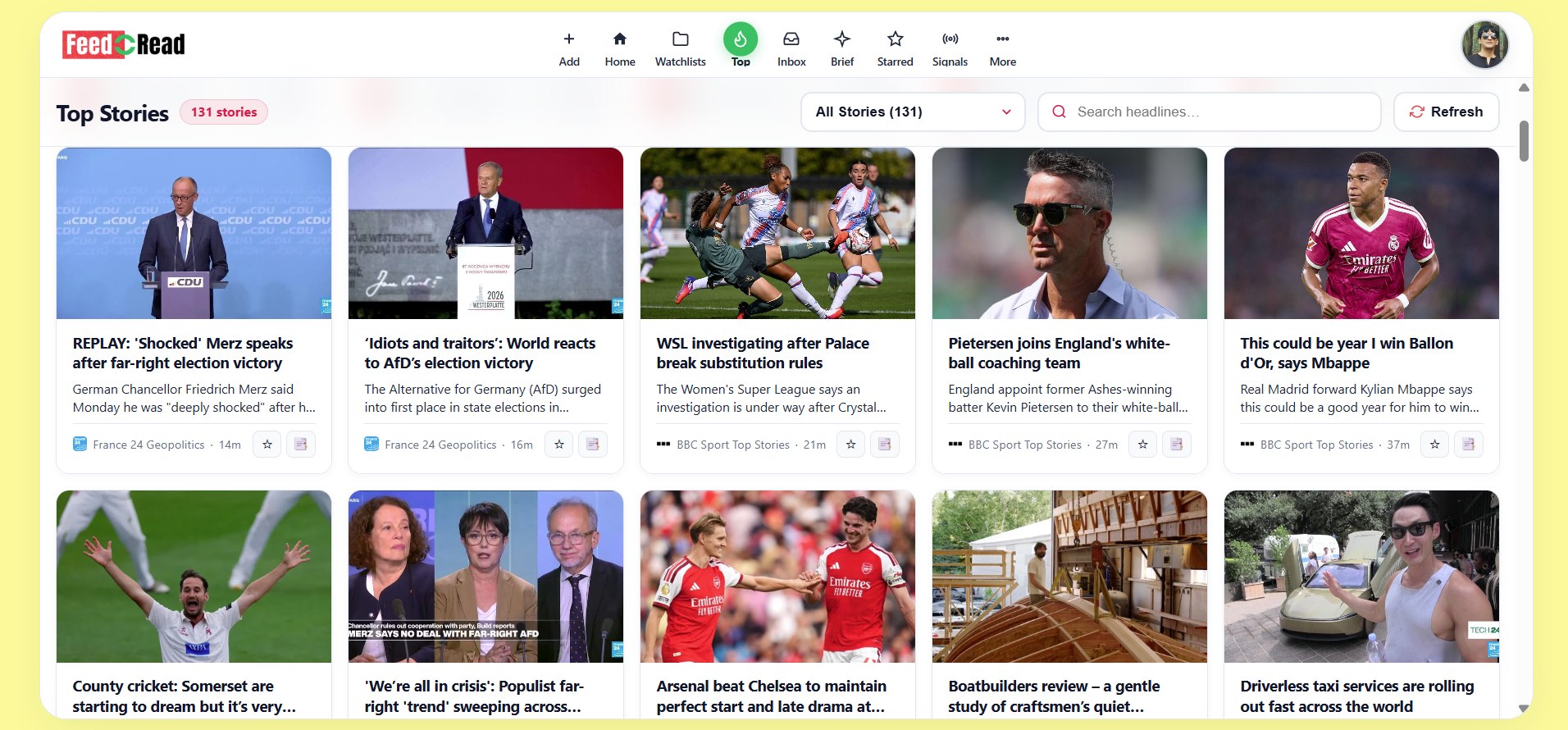Click BBC Sport Top Stories source on Mbappe story
Screen dimensions: 1568x730
pyautogui.click(x=1316, y=445)
